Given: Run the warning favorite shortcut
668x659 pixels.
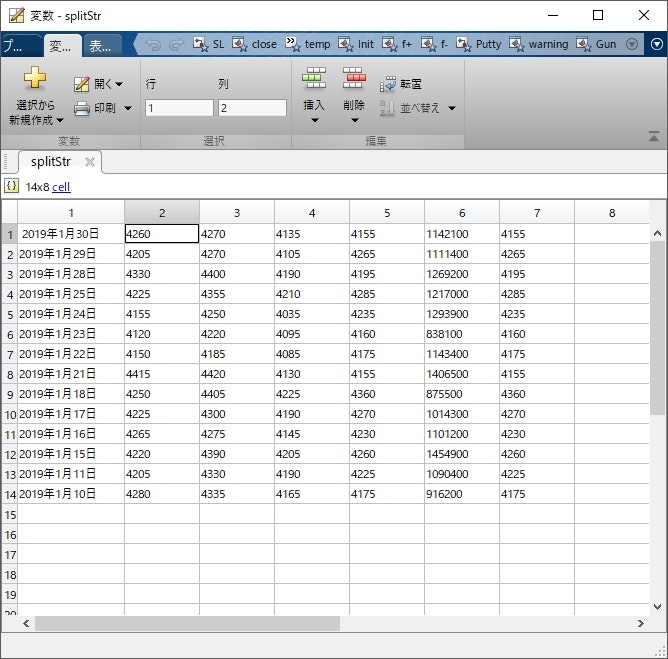Looking at the screenshot, I should [x=539, y=44].
